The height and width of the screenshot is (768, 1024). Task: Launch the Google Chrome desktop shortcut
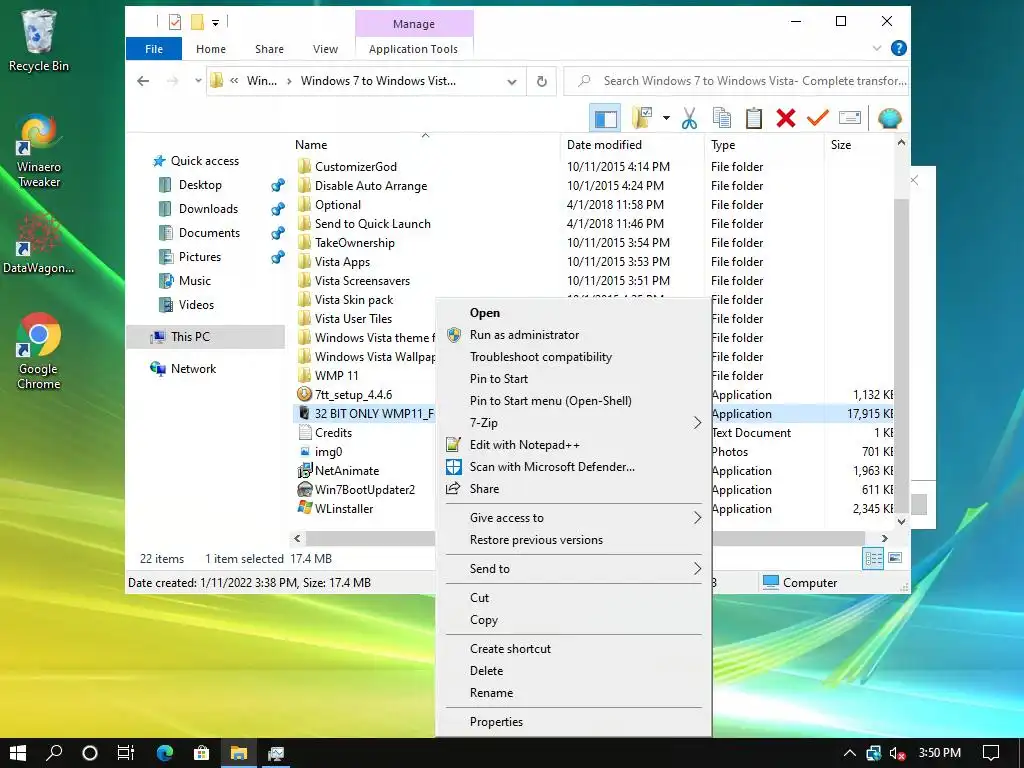pos(39,352)
